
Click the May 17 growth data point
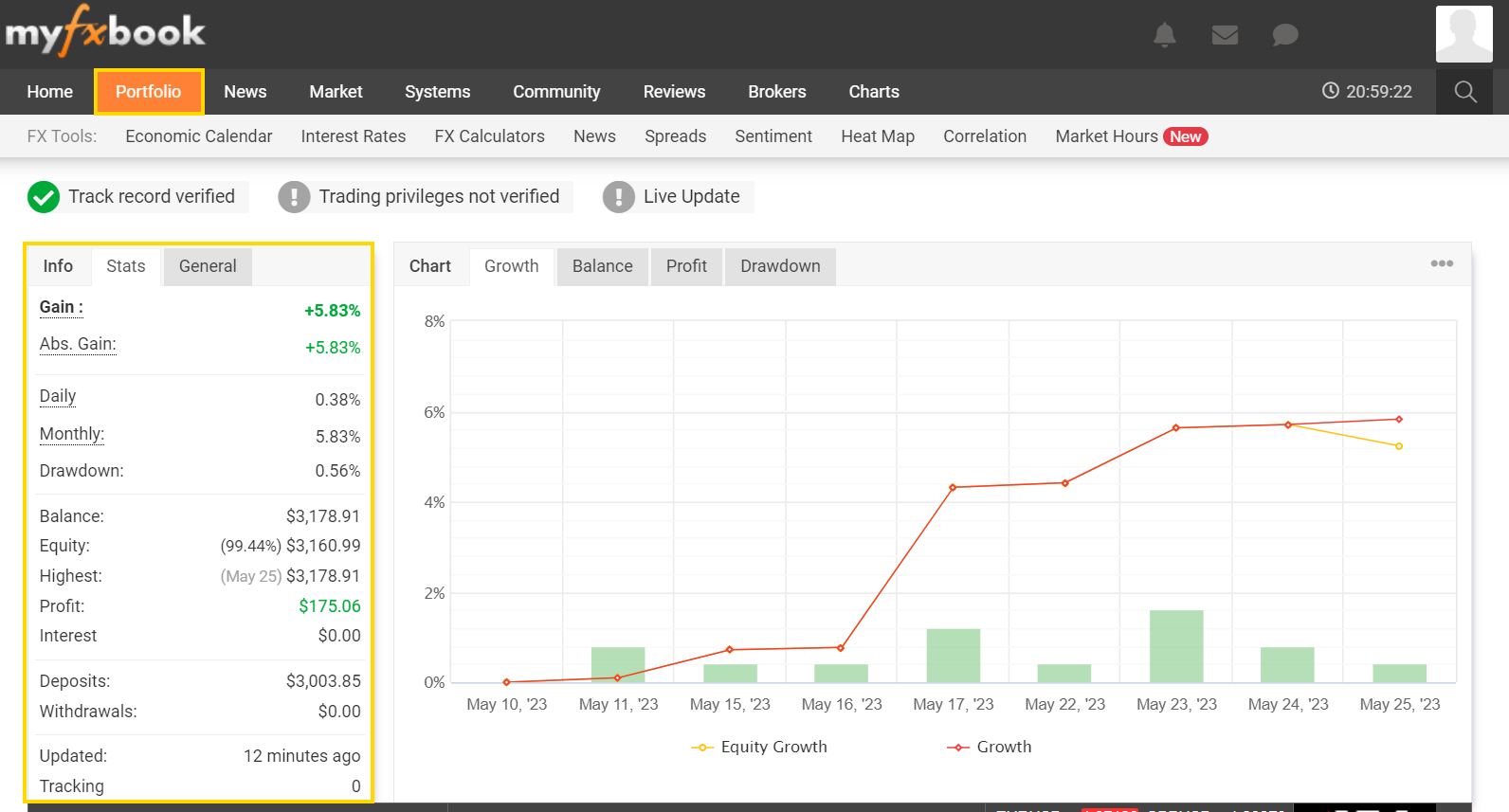coord(954,488)
